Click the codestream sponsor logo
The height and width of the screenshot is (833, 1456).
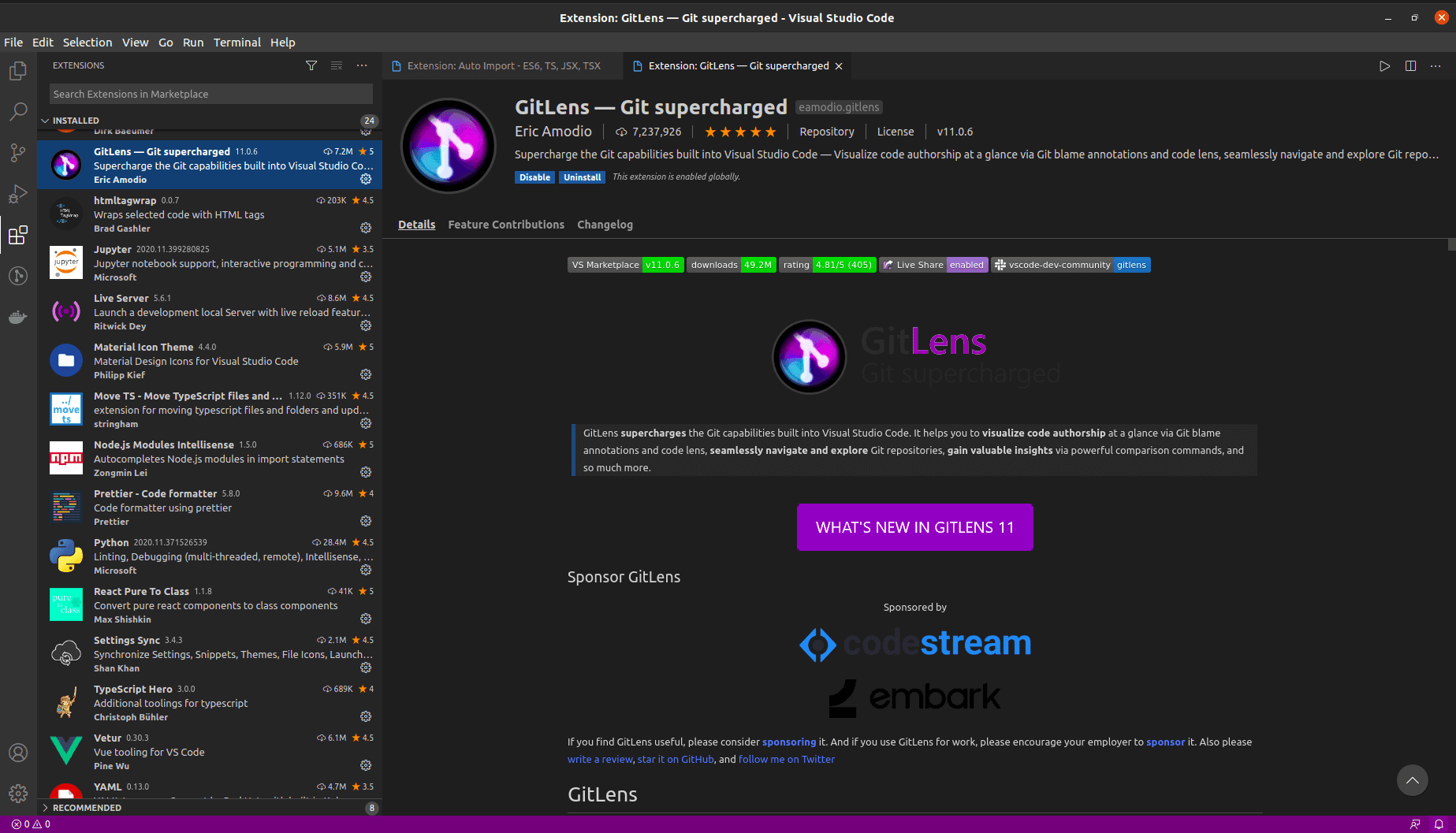(x=914, y=644)
